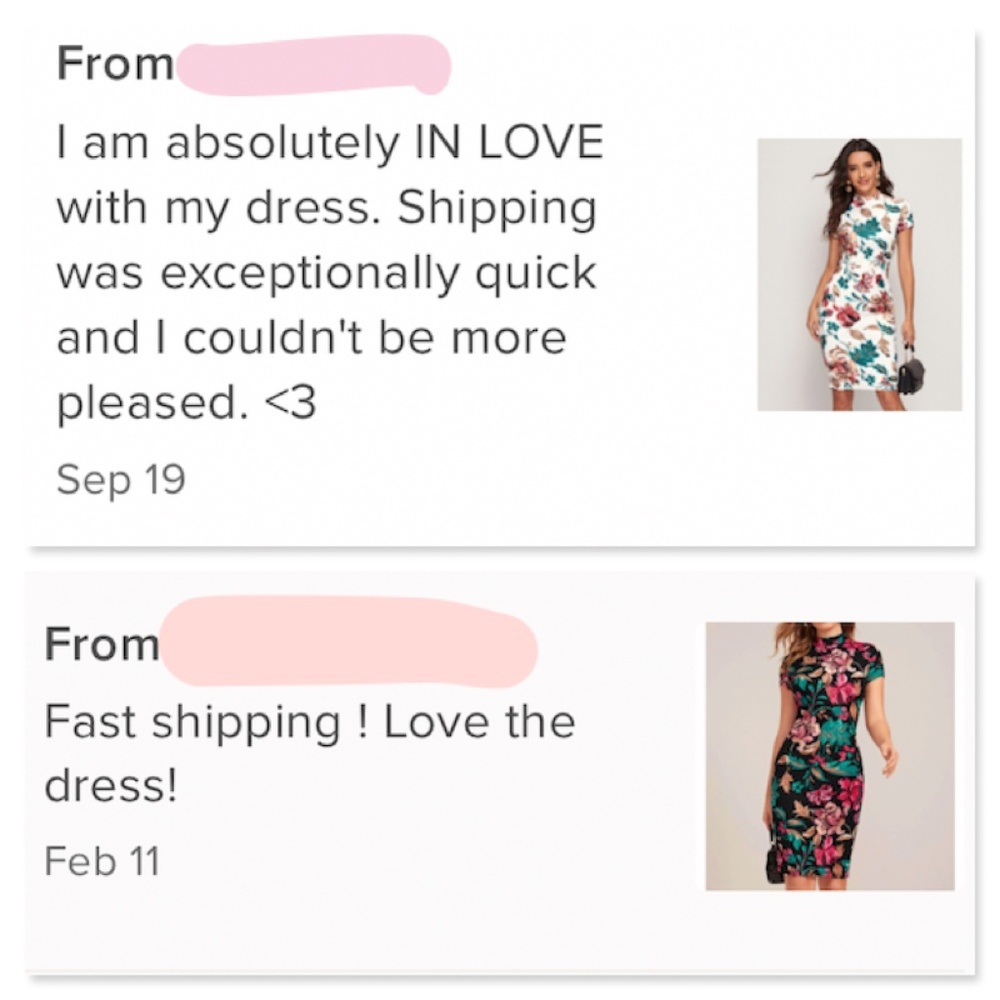This screenshot has width=1000, height=1000.
Task: Click the "dress!" word in bottom review
Action: pyautogui.click(x=111, y=787)
